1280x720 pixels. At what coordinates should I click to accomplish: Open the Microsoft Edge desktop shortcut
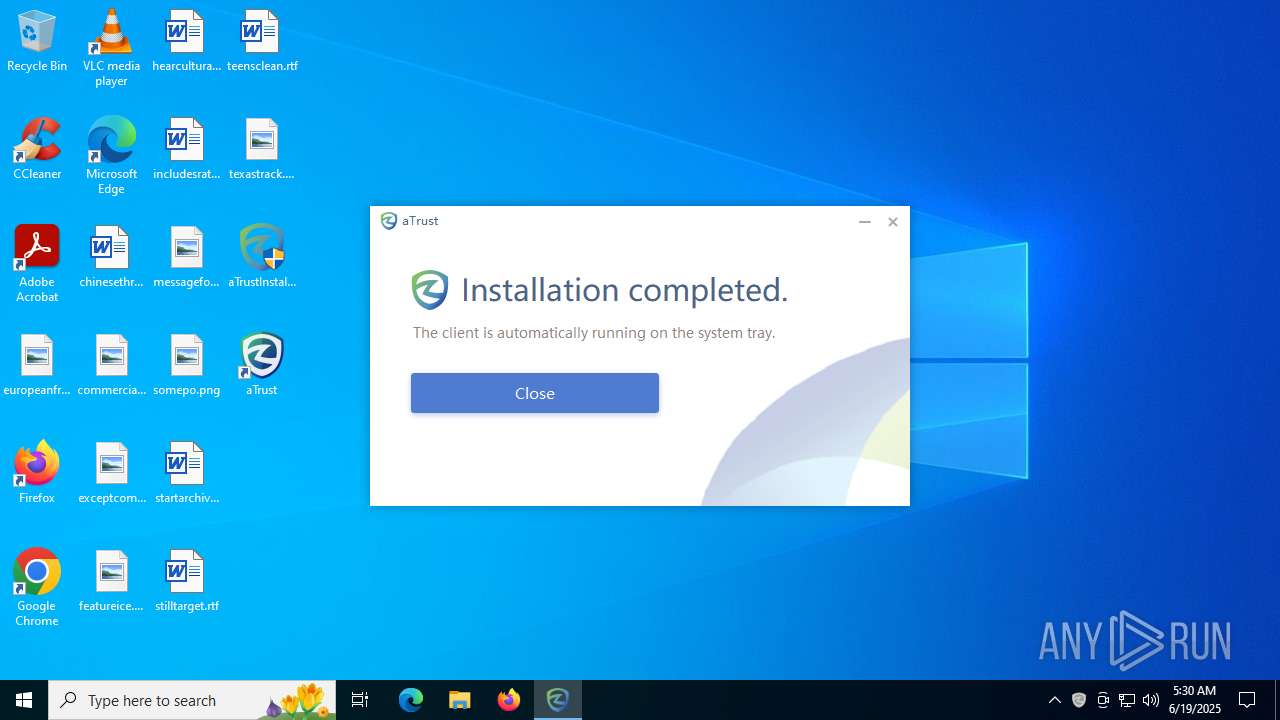coord(111,156)
